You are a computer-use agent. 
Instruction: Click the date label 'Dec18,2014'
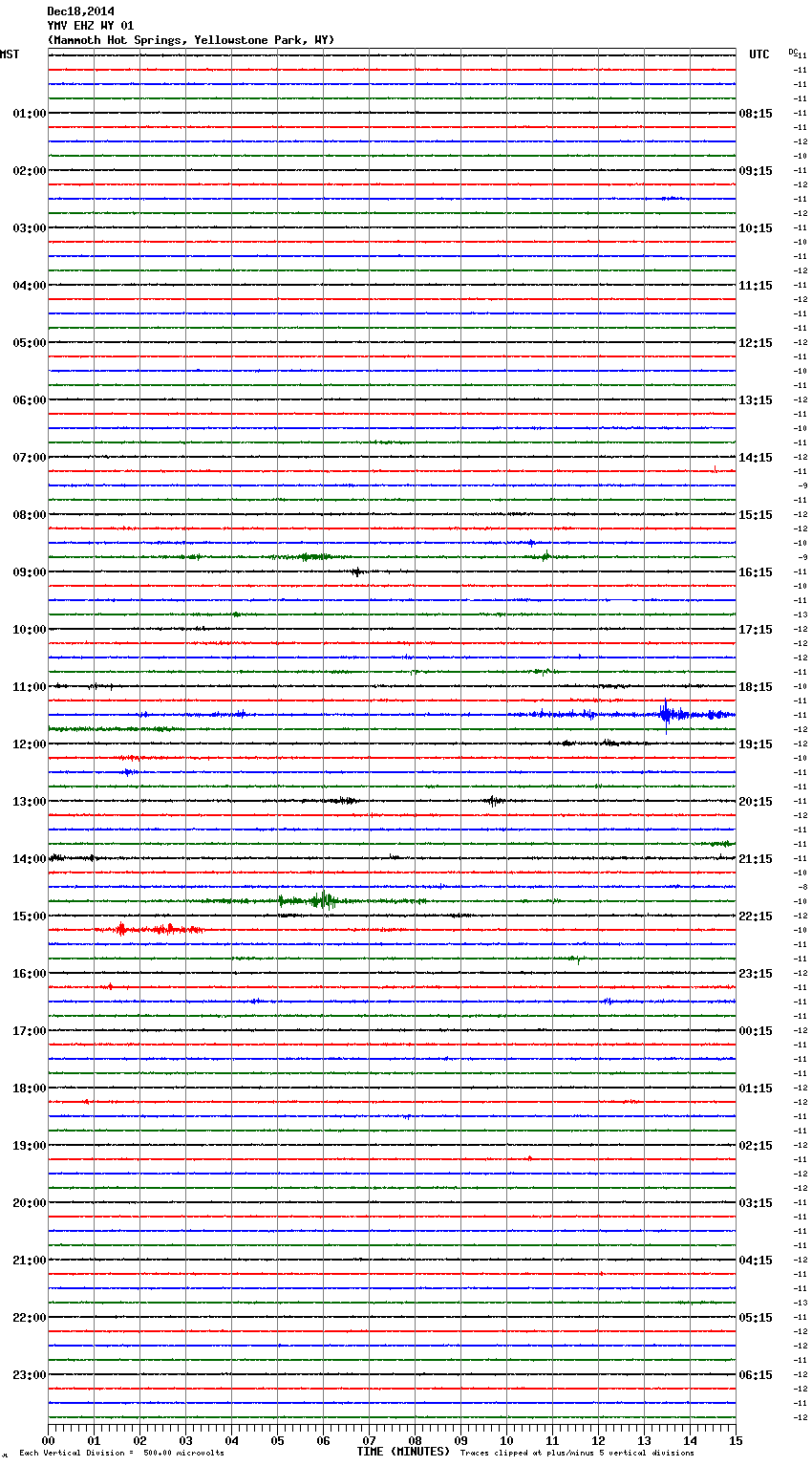click(80, 11)
